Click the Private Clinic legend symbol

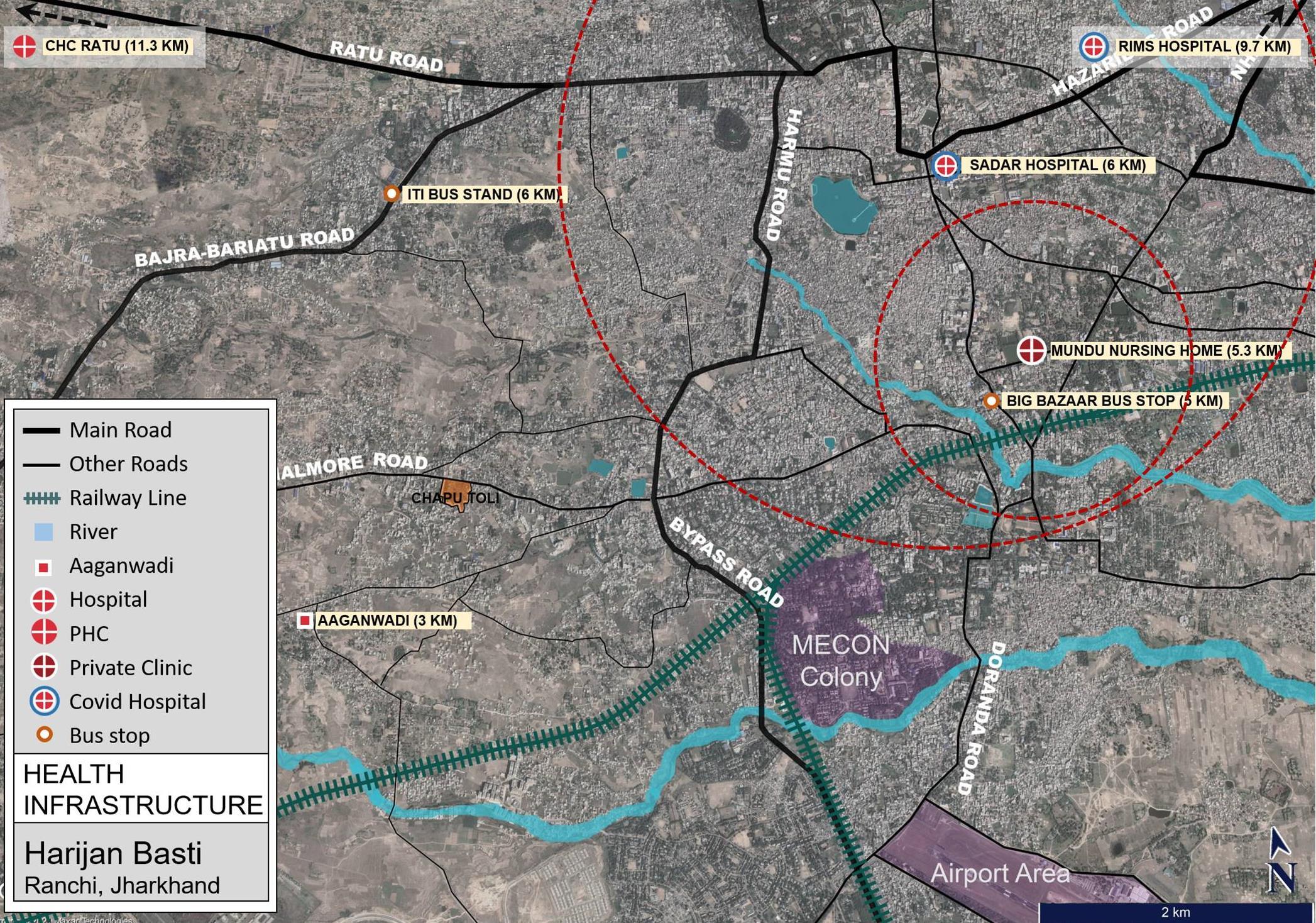point(44,667)
